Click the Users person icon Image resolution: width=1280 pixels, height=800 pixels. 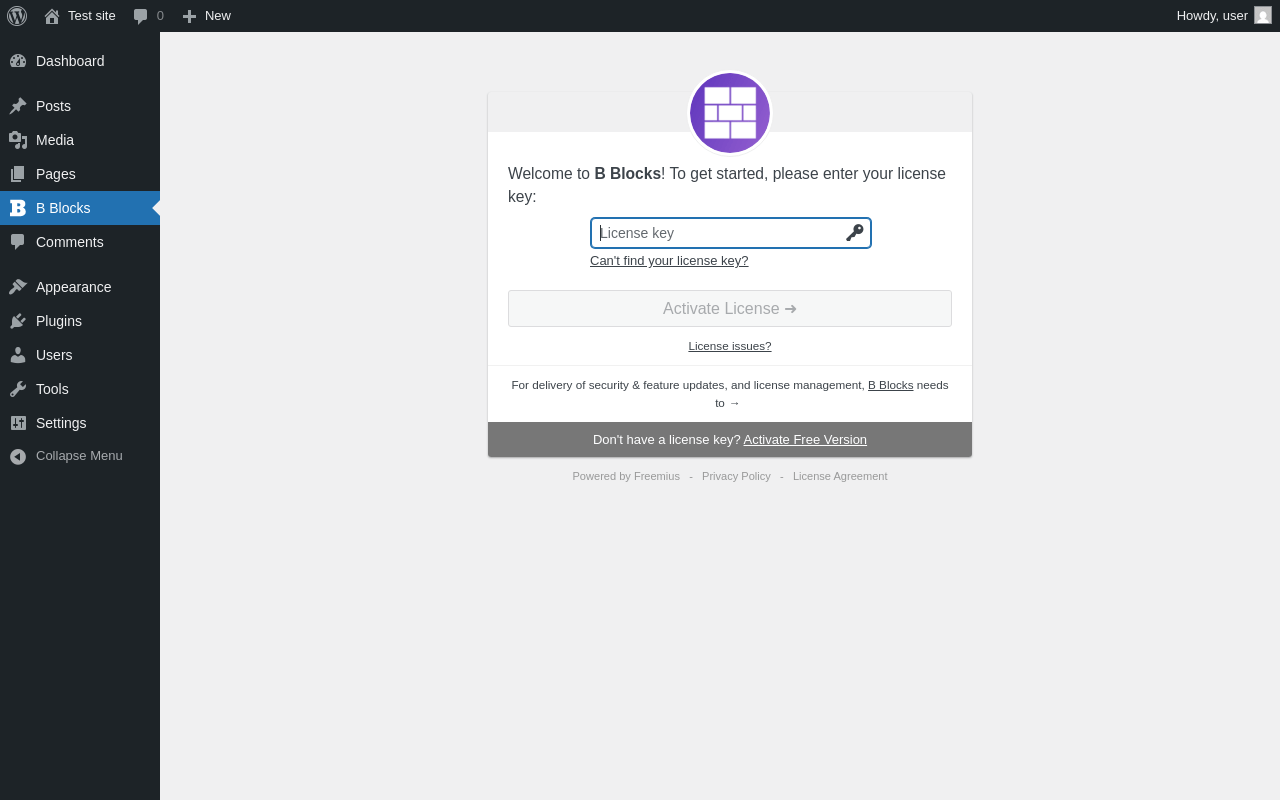pos(18,355)
